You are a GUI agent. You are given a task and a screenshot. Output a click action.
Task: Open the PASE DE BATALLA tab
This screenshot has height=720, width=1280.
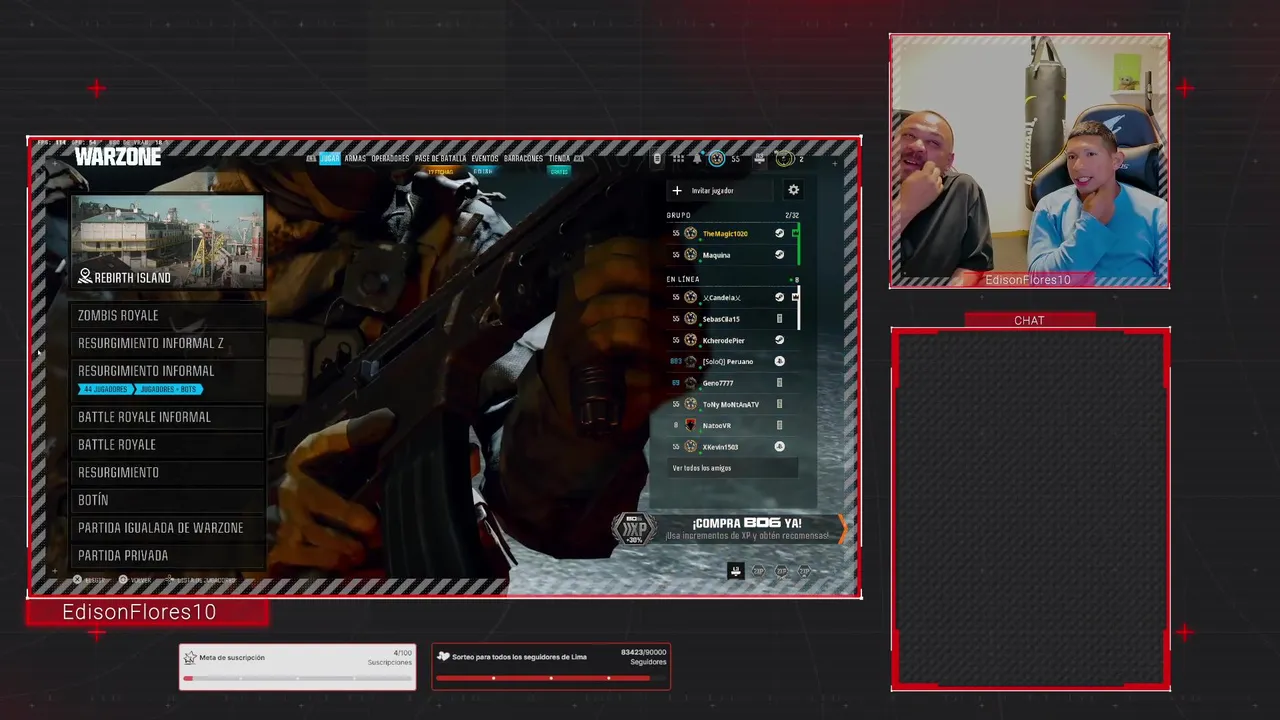(440, 158)
